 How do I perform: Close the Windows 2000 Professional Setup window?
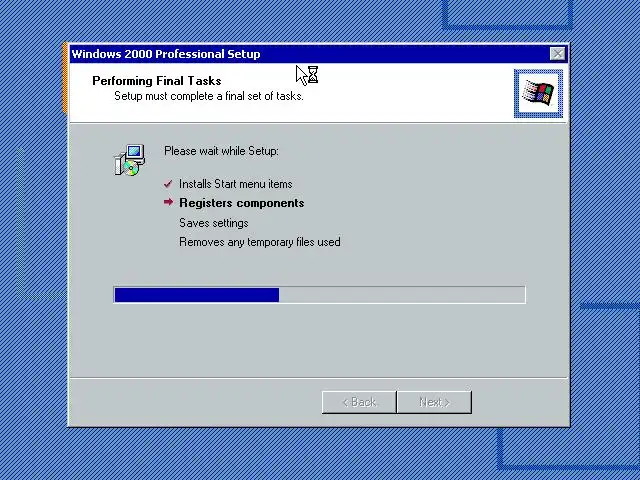557,54
